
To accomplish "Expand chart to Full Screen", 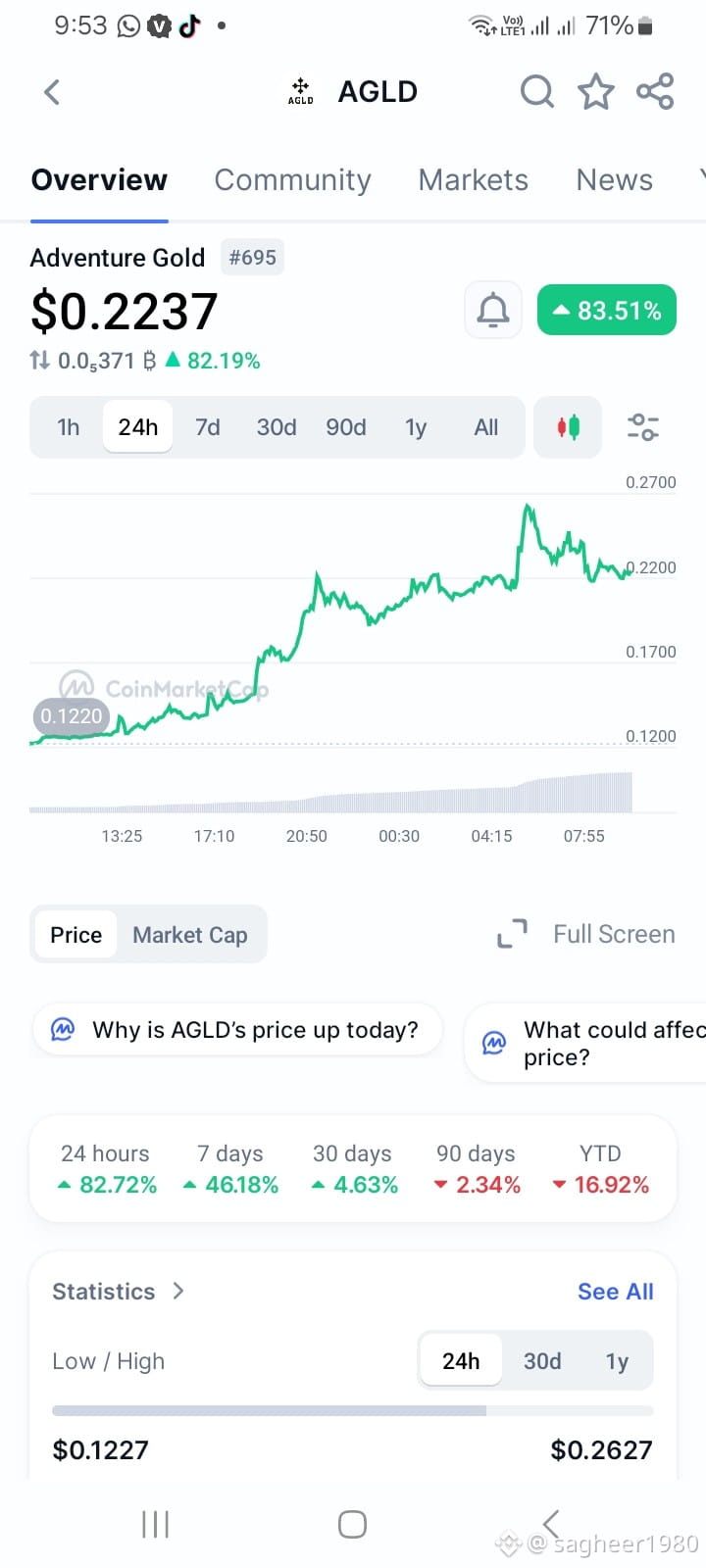I will tap(586, 934).
